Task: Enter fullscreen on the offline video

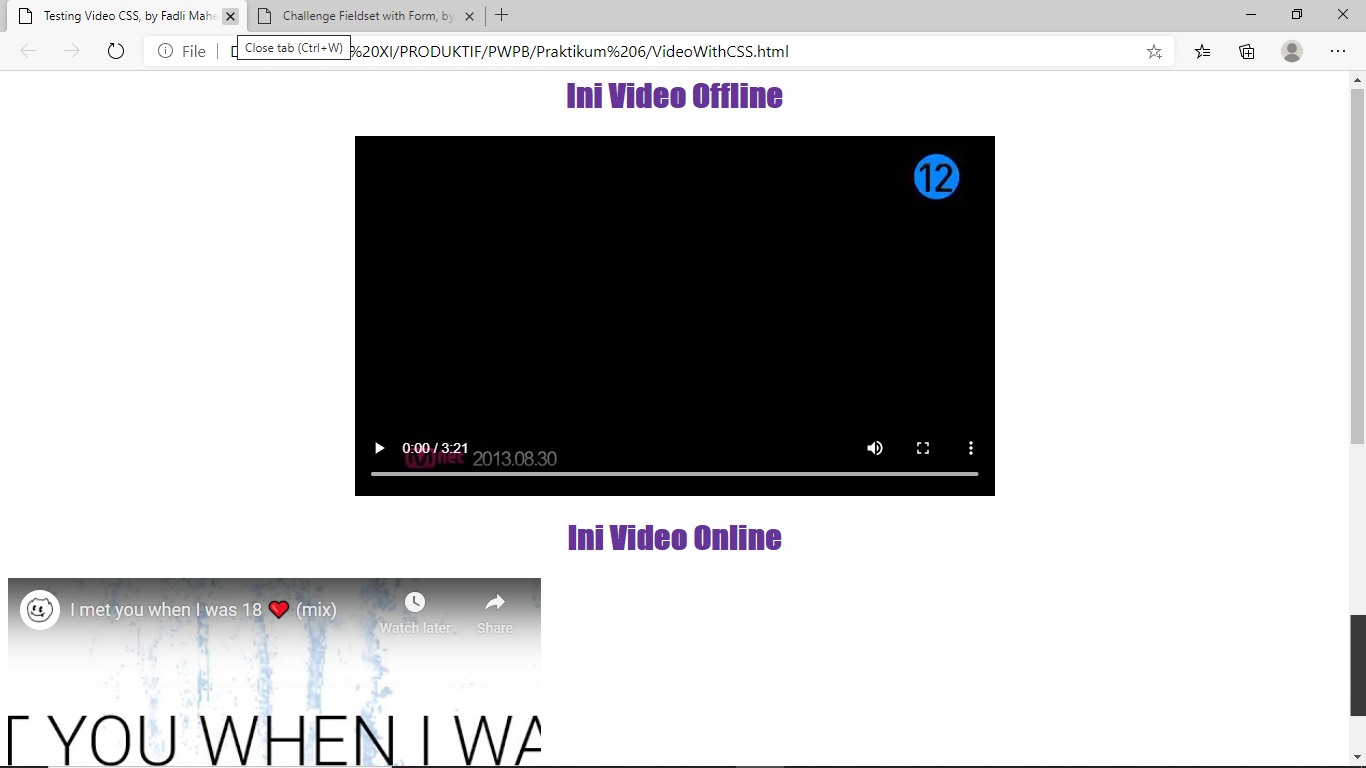Action: [x=922, y=448]
